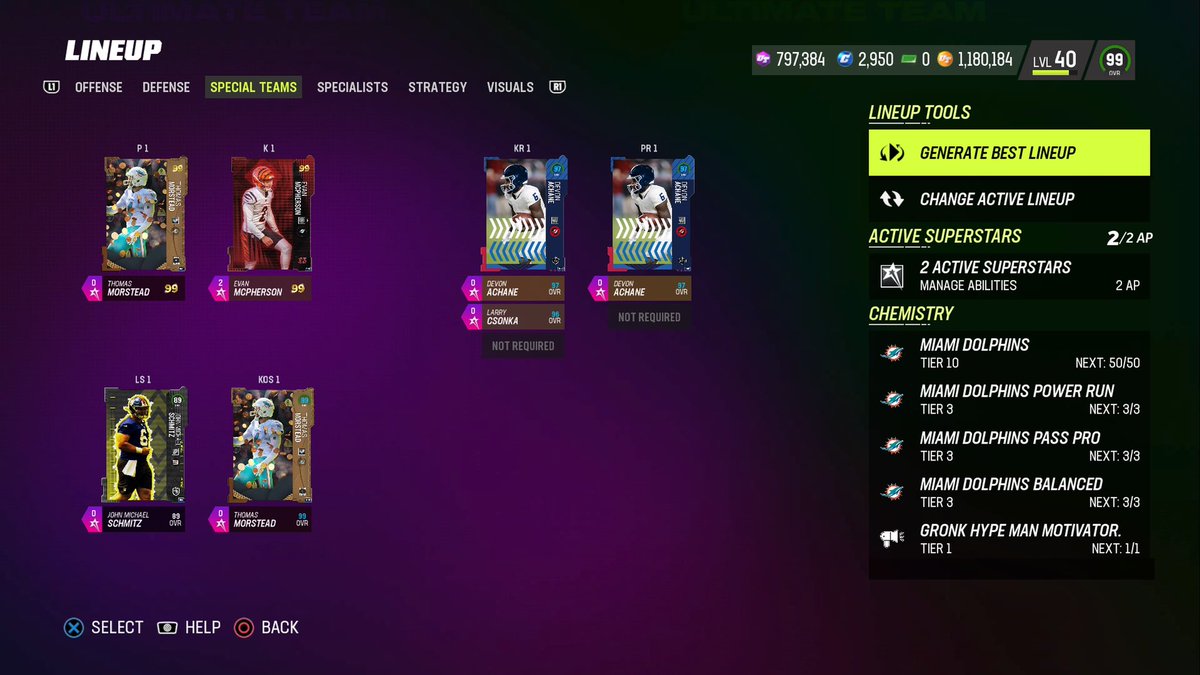The width and height of the screenshot is (1200, 675).
Task: Click the ability badge on Larry Csonka
Action: click(x=473, y=317)
